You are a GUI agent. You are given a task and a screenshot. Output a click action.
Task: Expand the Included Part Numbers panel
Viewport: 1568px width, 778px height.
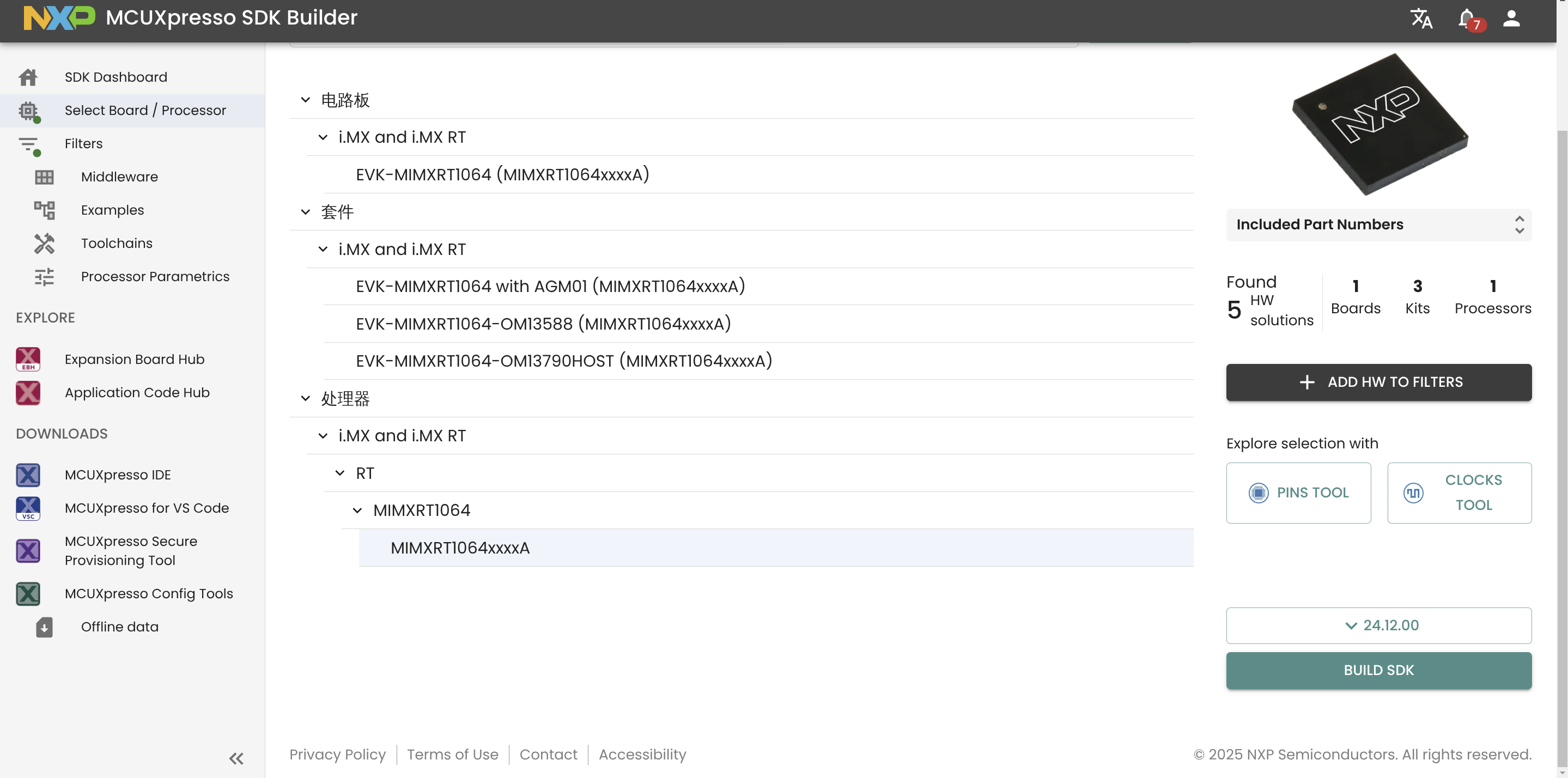pyautogui.click(x=1379, y=224)
